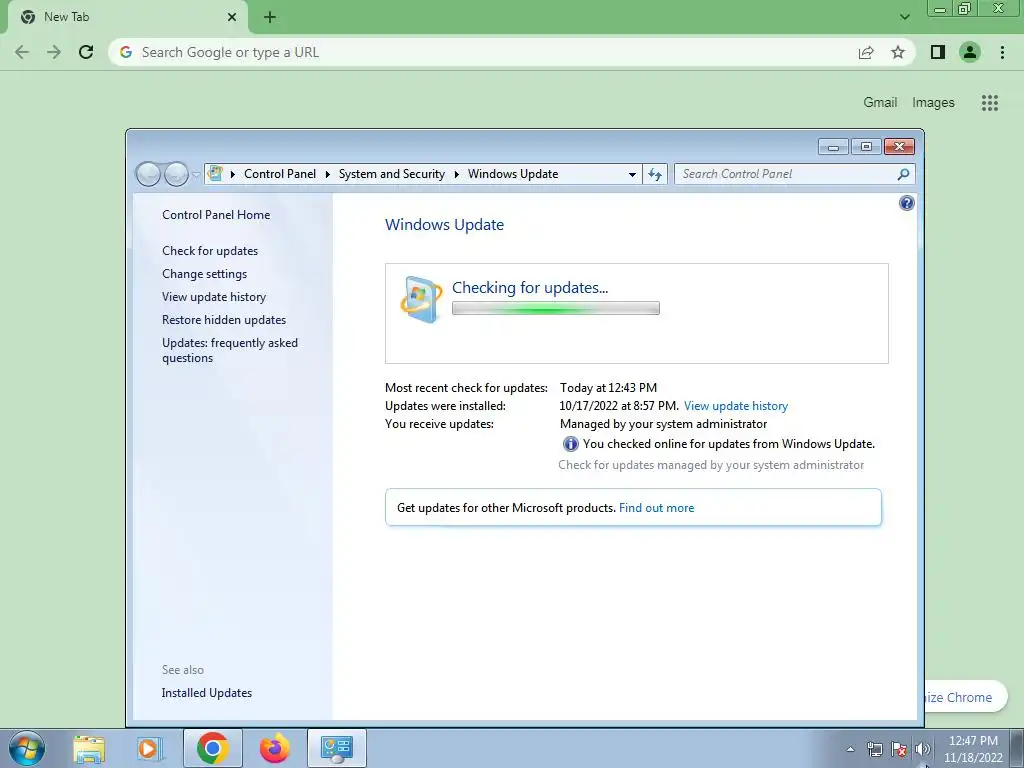Click Check for updates in sidebar
This screenshot has width=1024, height=768.
pos(210,251)
